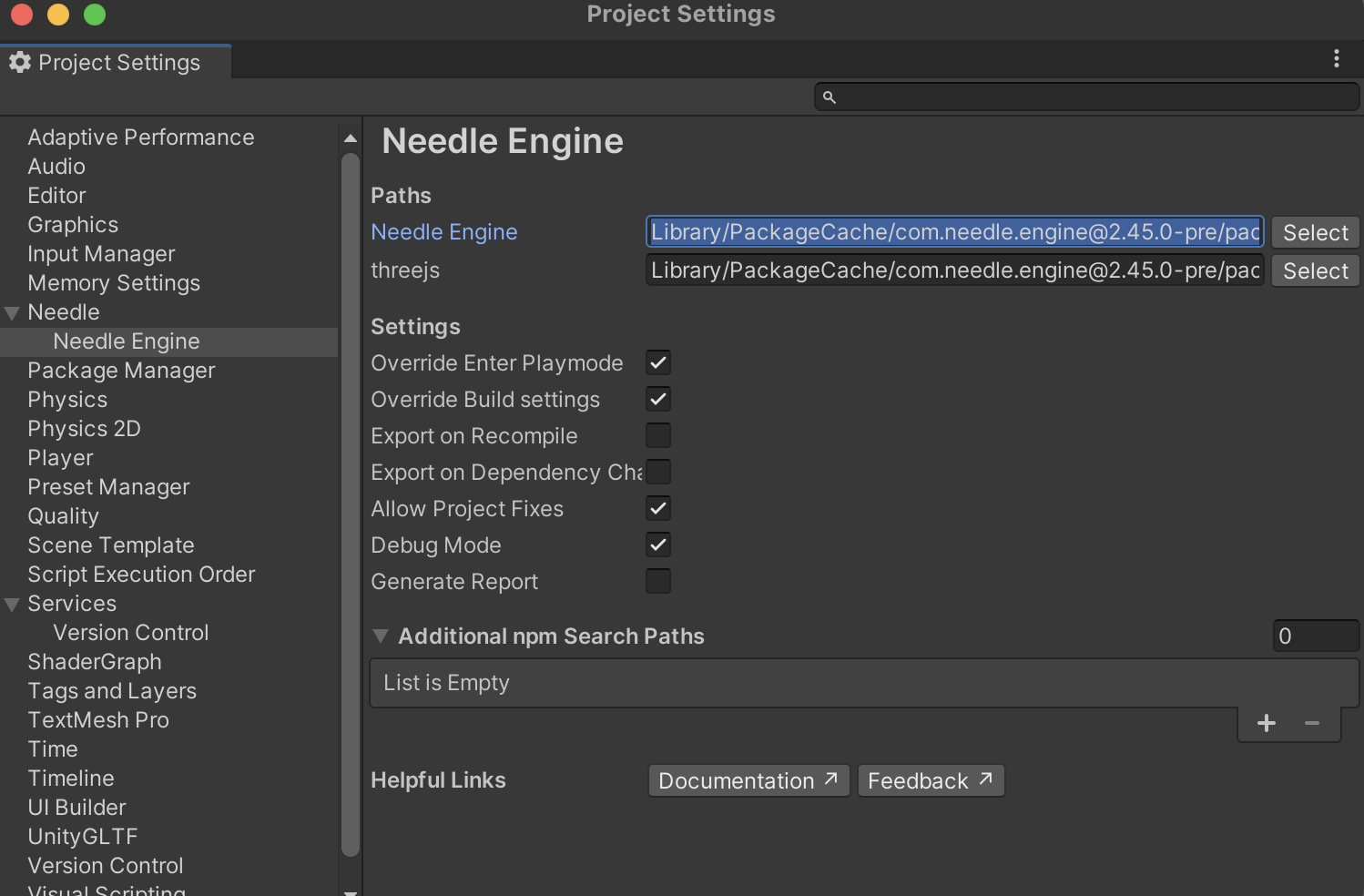Enable Export on Recompile
This screenshot has height=896, width=1364.
click(x=657, y=435)
